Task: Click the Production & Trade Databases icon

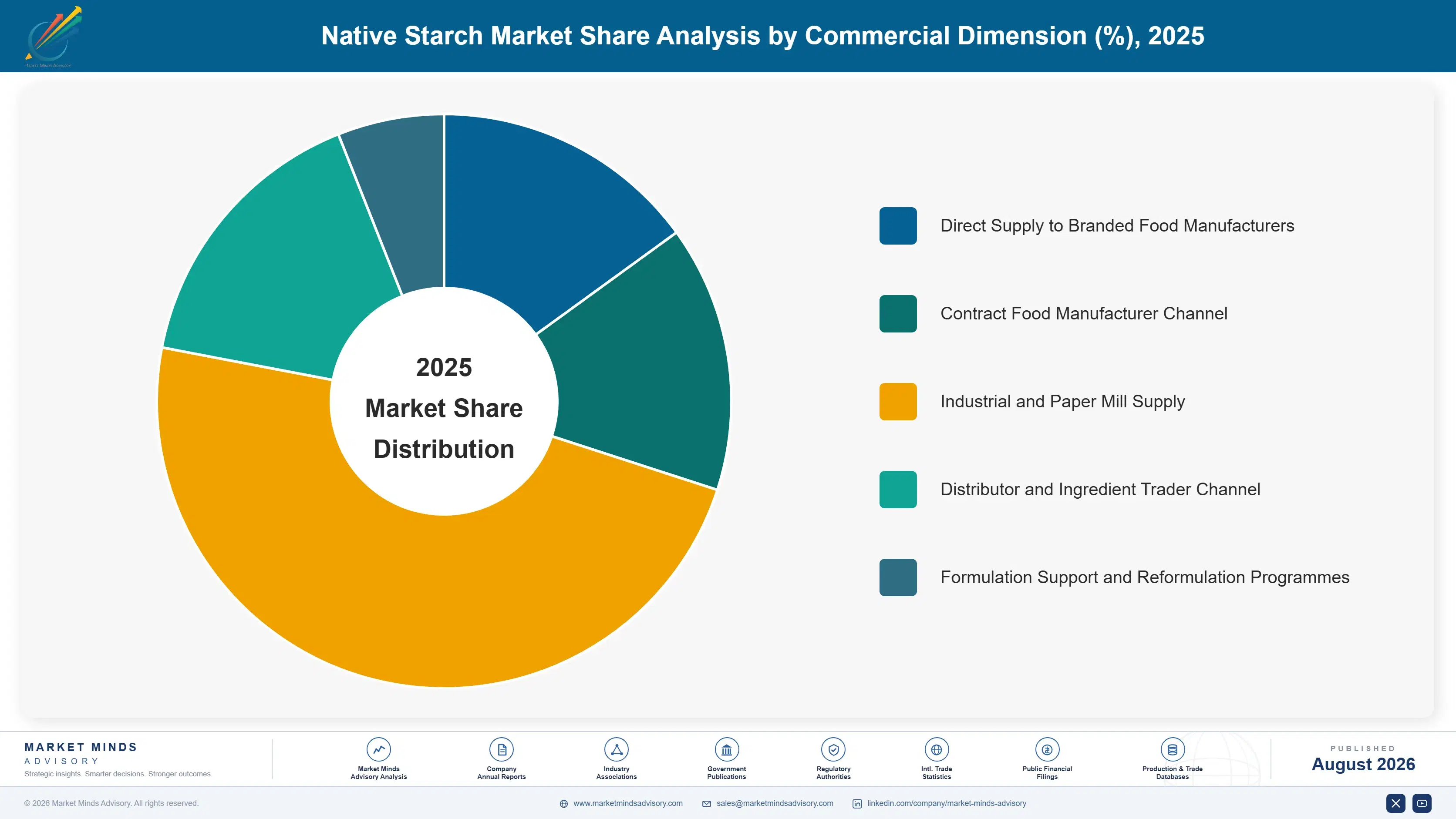Action: (x=1172, y=749)
